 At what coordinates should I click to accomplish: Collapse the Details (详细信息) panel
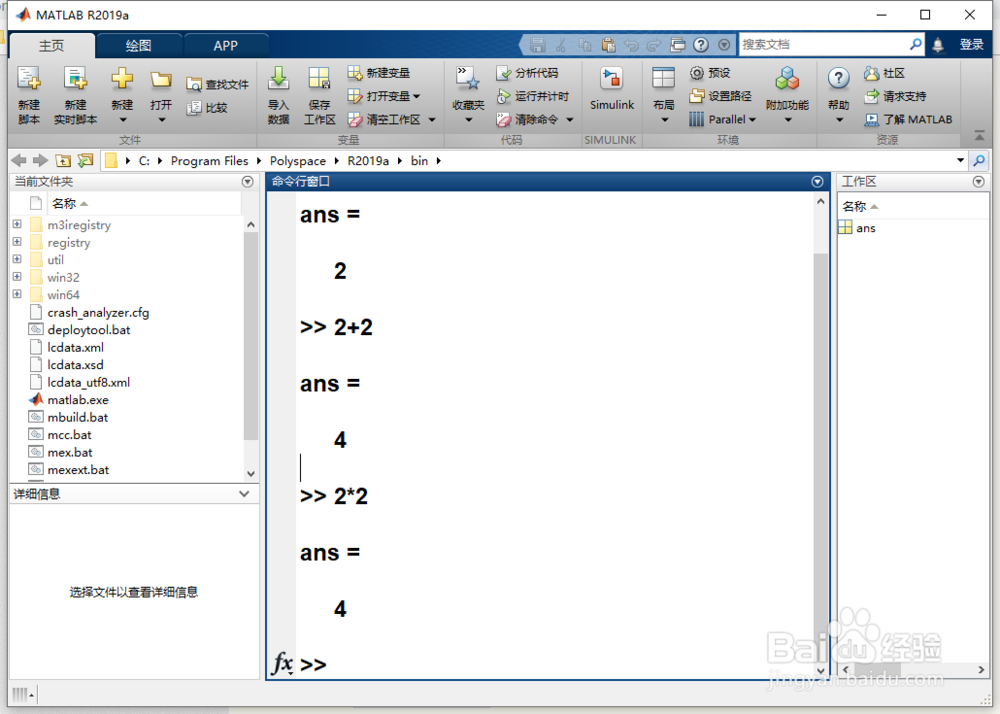point(244,494)
